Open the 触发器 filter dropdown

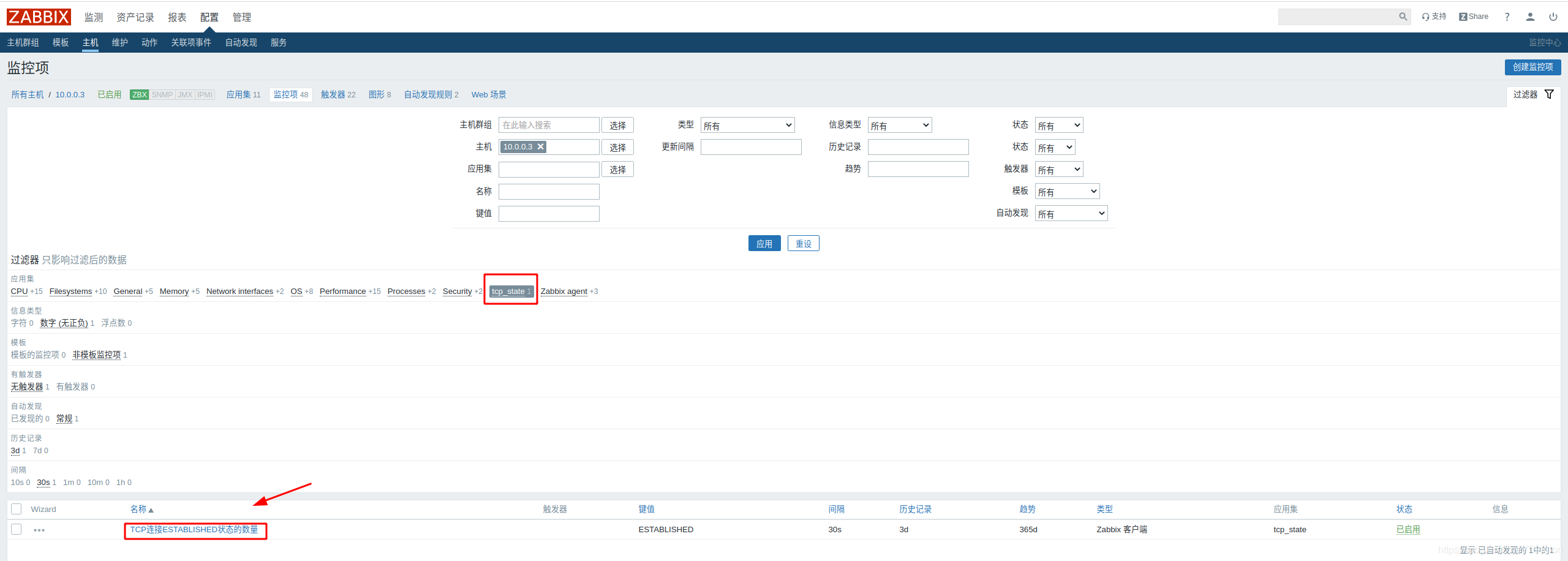click(x=1059, y=170)
